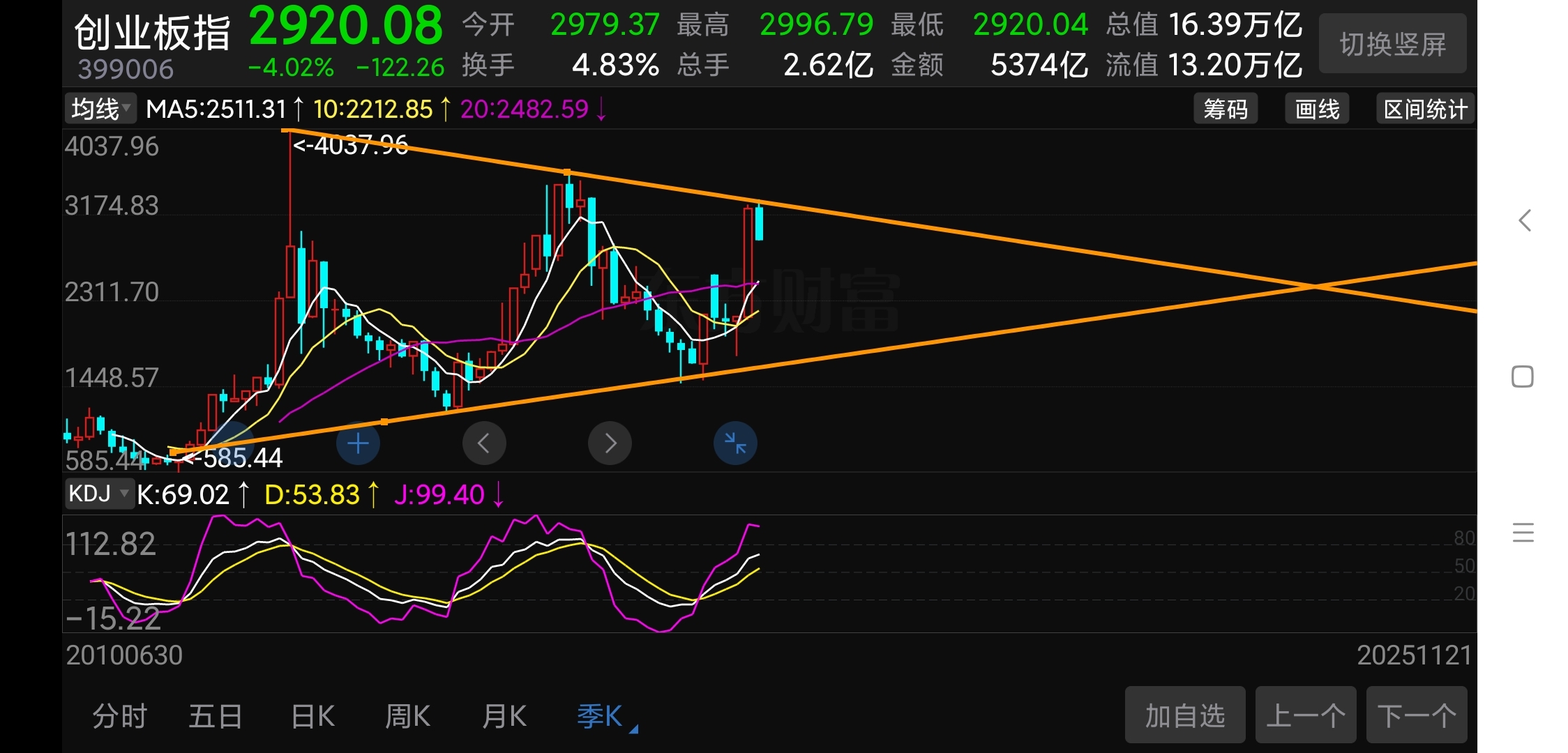Go to the previous stock with 上一个
Screen dimensions: 1568x753
[x=1305, y=715]
